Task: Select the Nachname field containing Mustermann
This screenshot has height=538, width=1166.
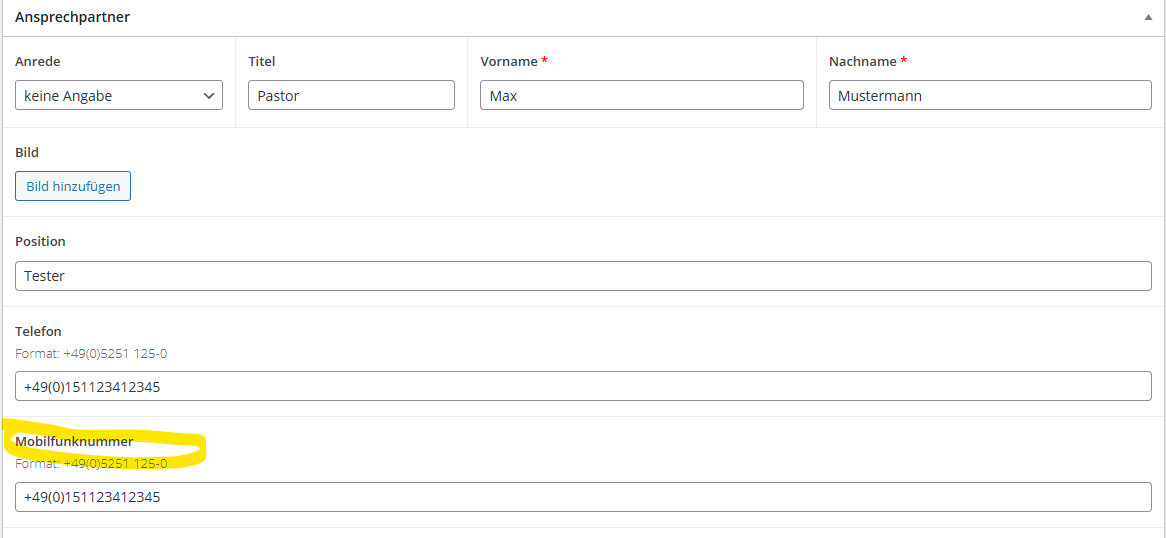Action: [989, 96]
